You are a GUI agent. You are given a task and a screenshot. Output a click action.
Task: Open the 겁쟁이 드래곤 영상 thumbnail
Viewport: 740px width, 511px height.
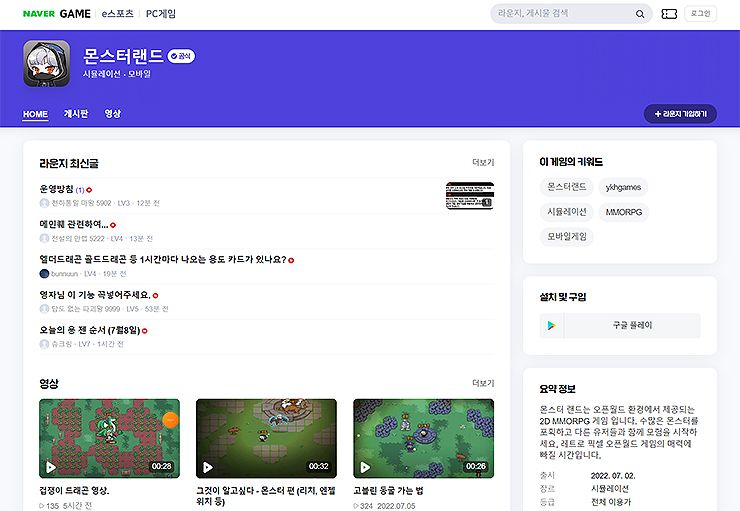[x=109, y=438]
